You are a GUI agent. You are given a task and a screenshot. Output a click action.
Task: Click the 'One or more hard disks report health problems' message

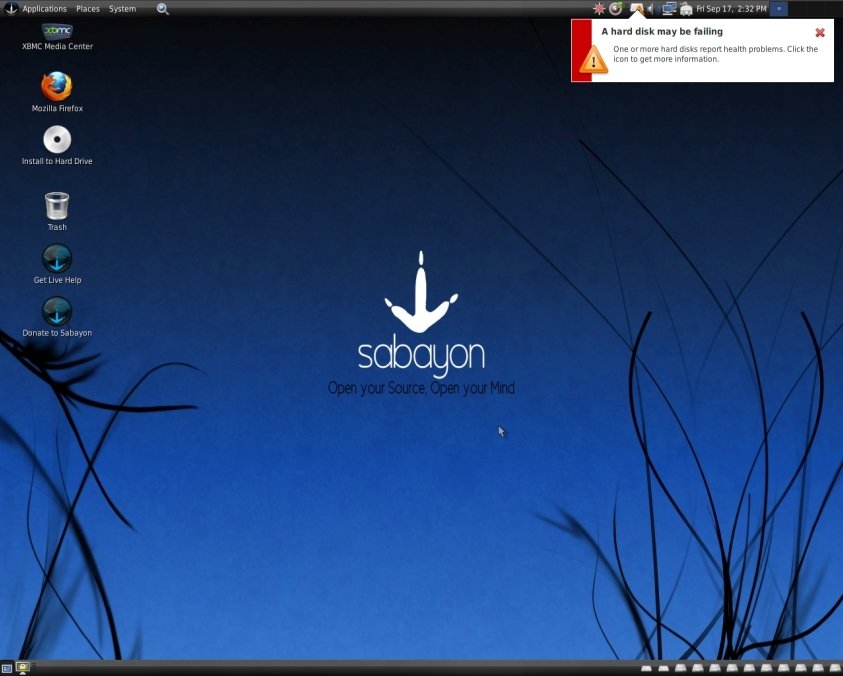[x=715, y=54]
